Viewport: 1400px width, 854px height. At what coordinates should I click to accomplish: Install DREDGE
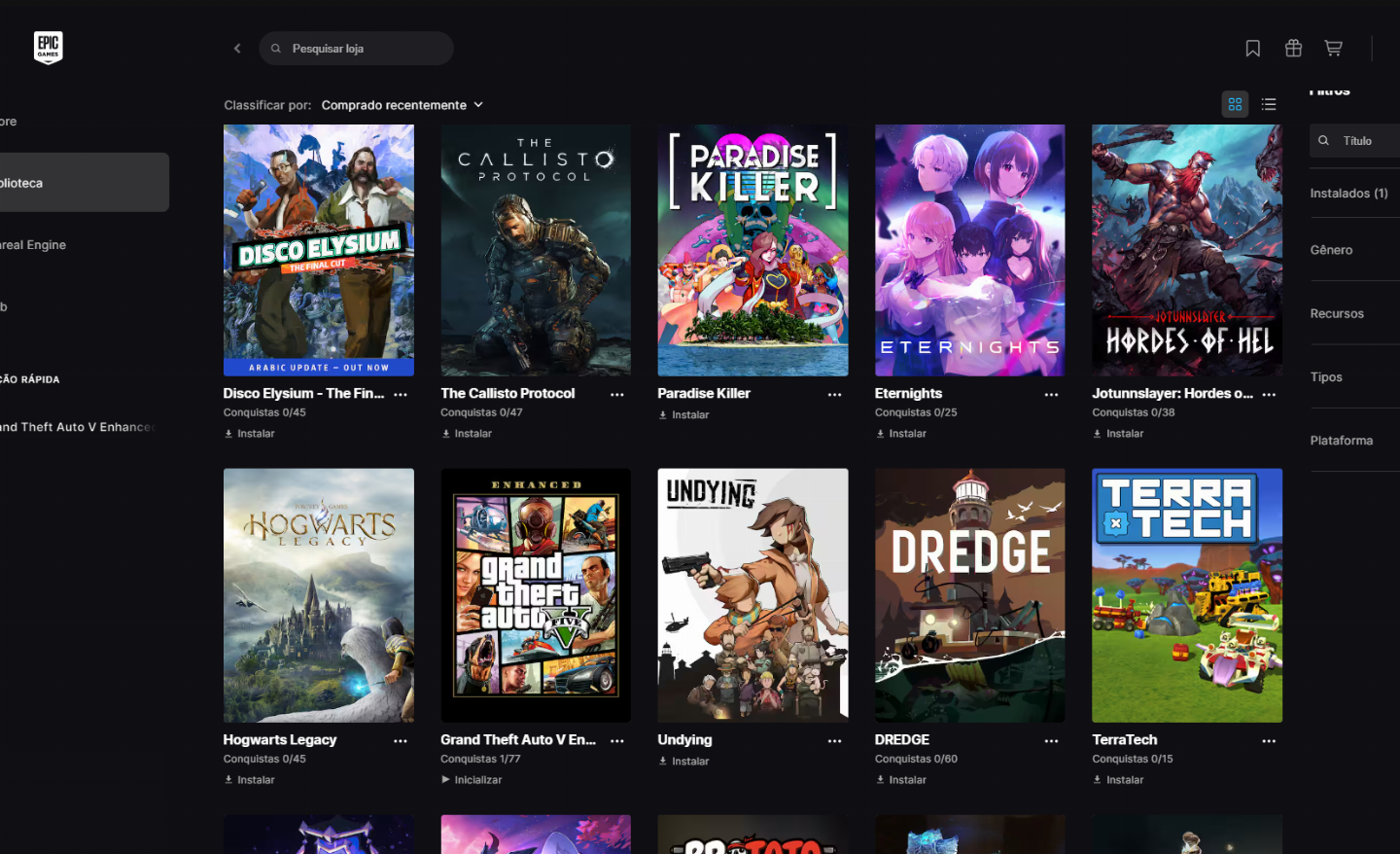tap(901, 780)
